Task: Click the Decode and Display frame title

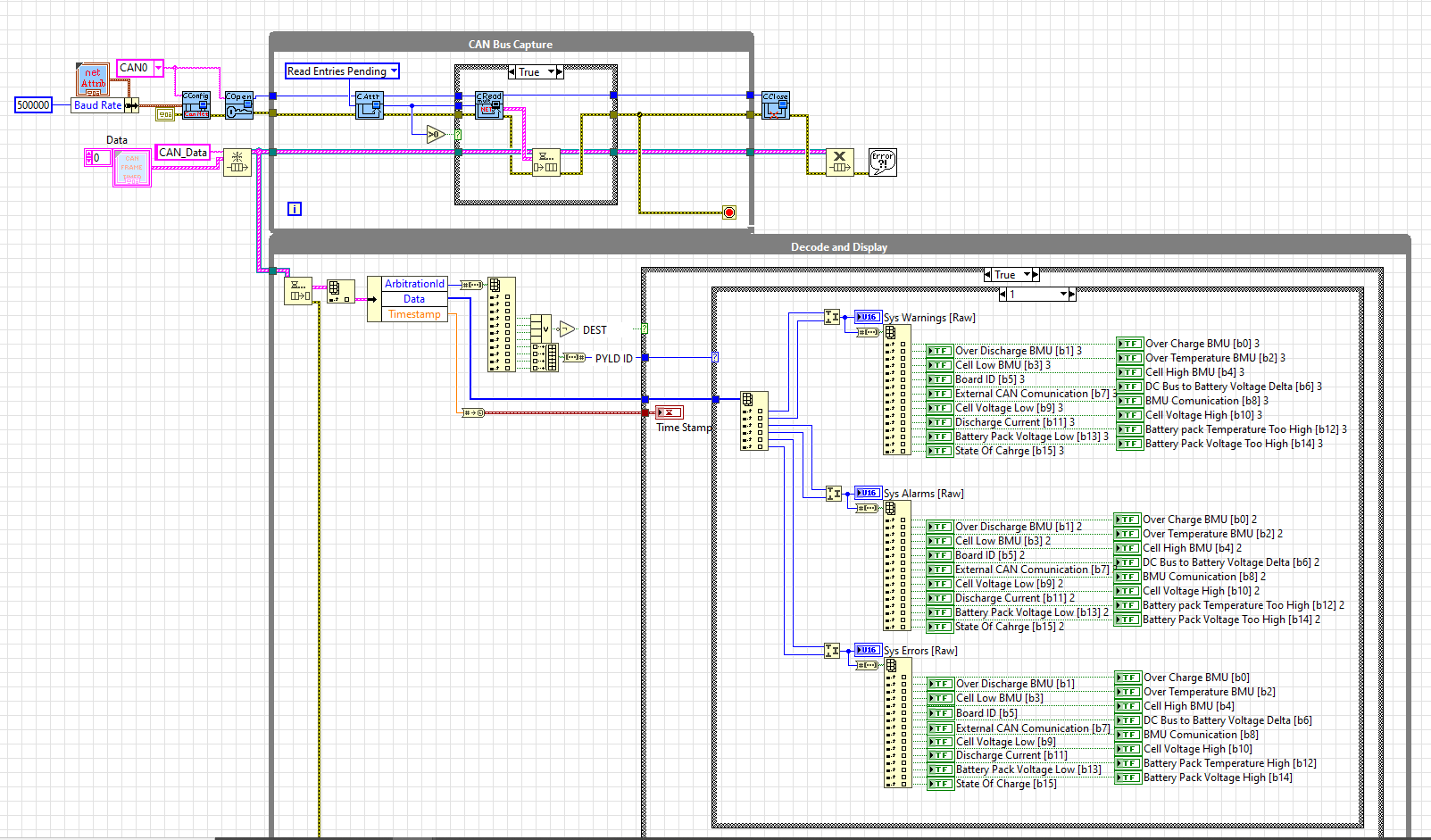Action: click(x=839, y=247)
